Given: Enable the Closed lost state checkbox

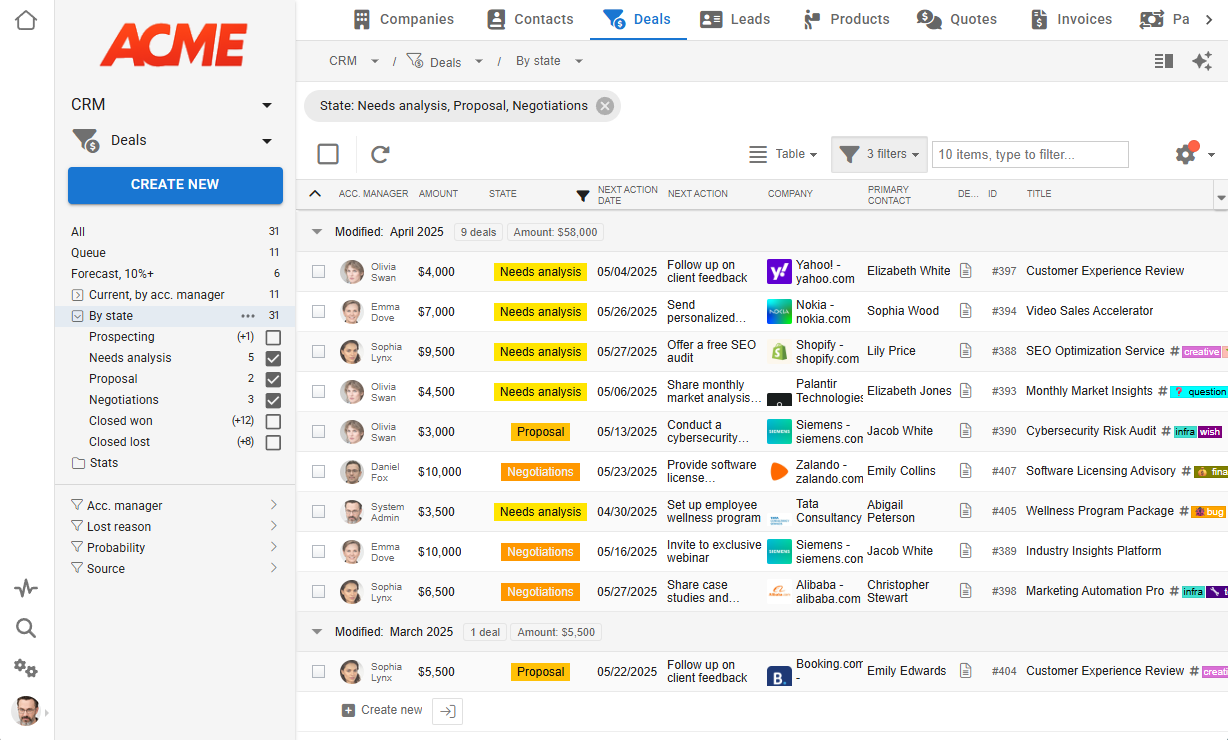Looking at the screenshot, I should 273,442.
